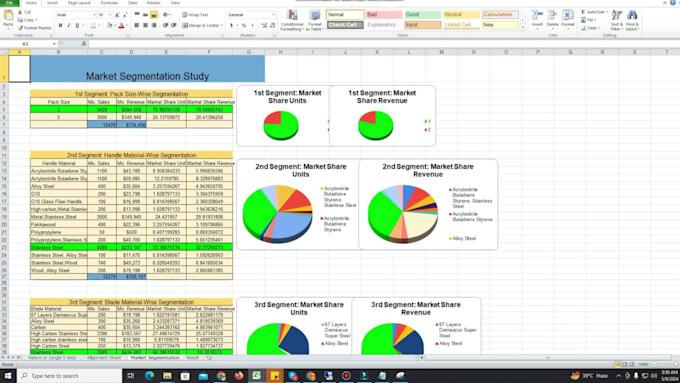Apply the Bad cell style

coord(384,15)
